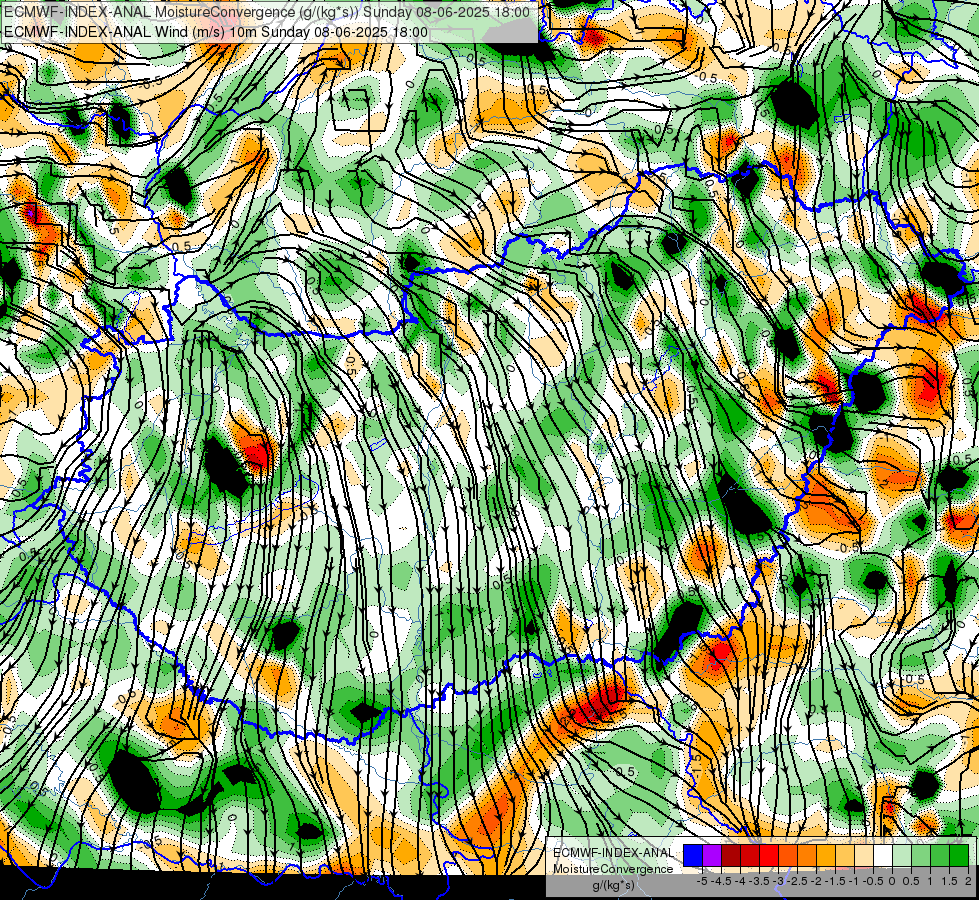The width and height of the screenshot is (979, 900).
Task: Pick the legend swatch between 1.5 and 2
Action: click(959, 855)
